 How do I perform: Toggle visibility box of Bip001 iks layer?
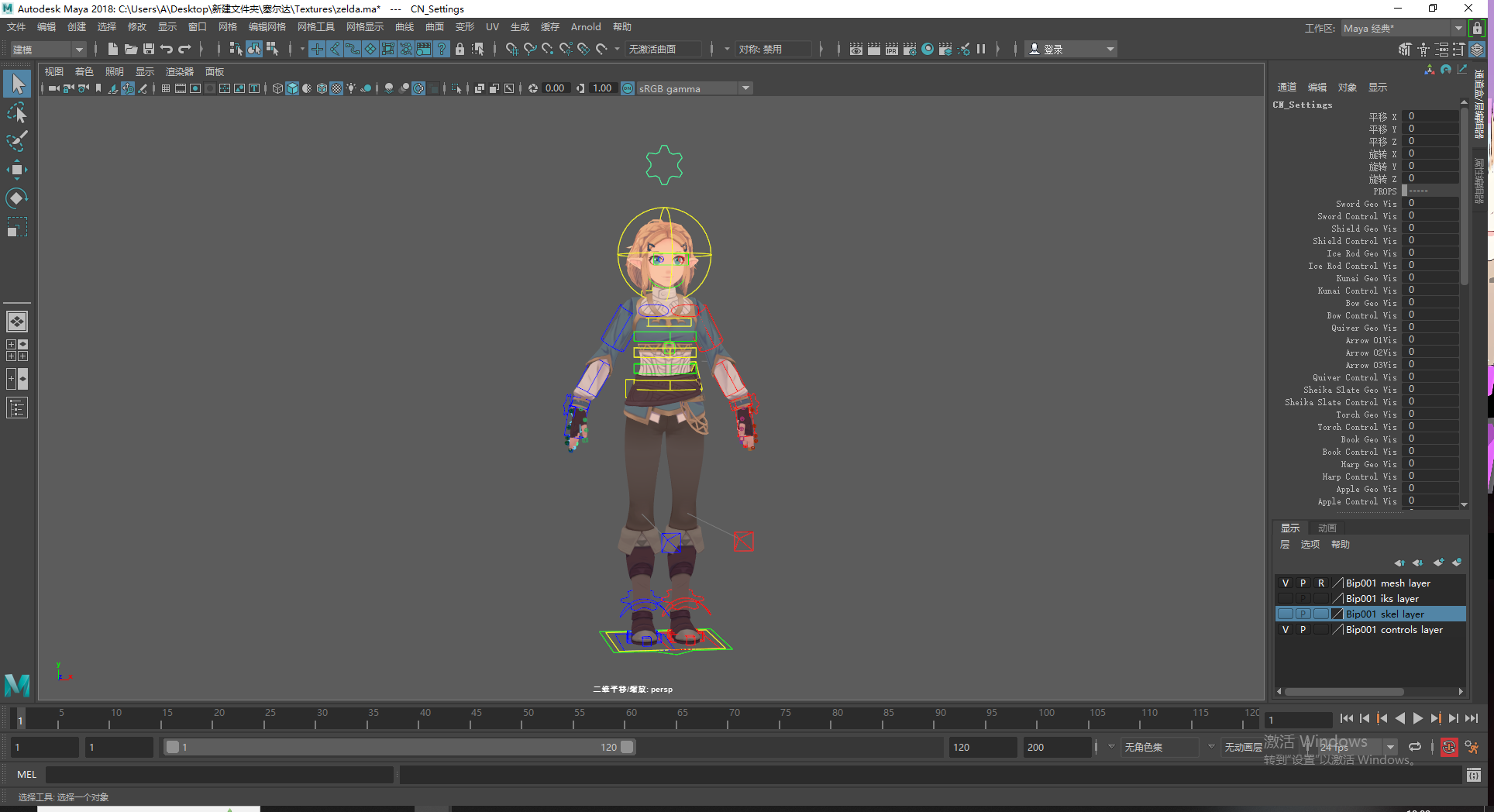tap(1286, 599)
